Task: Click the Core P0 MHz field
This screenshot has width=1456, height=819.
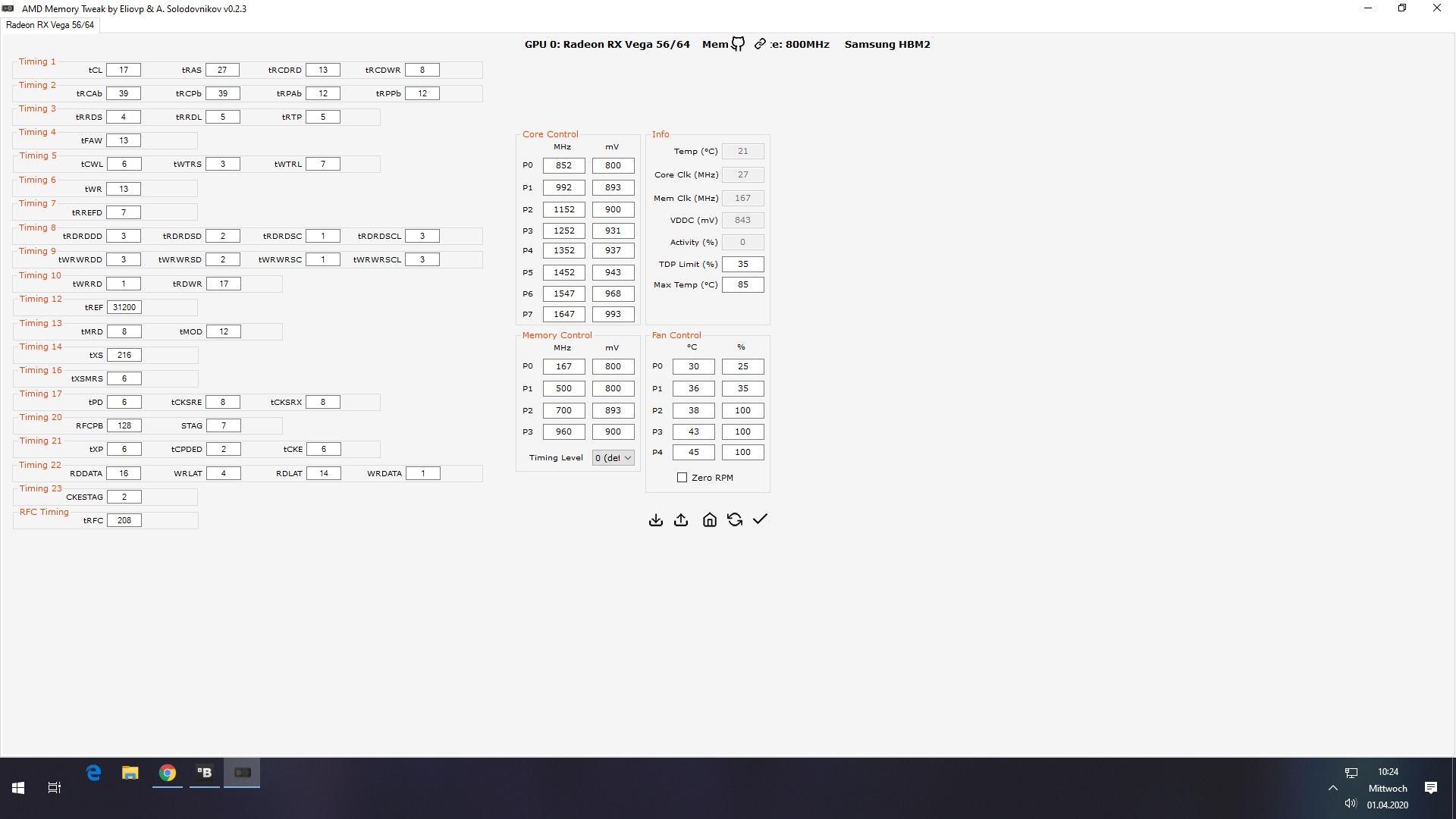Action: click(x=563, y=165)
